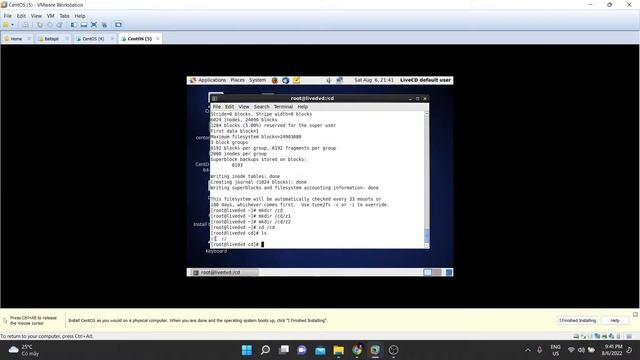Image resolution: width=640 pixels, height=360 pixels.
Task: Launch Thunderbird mail from GNOME panel
Action: 285,80
